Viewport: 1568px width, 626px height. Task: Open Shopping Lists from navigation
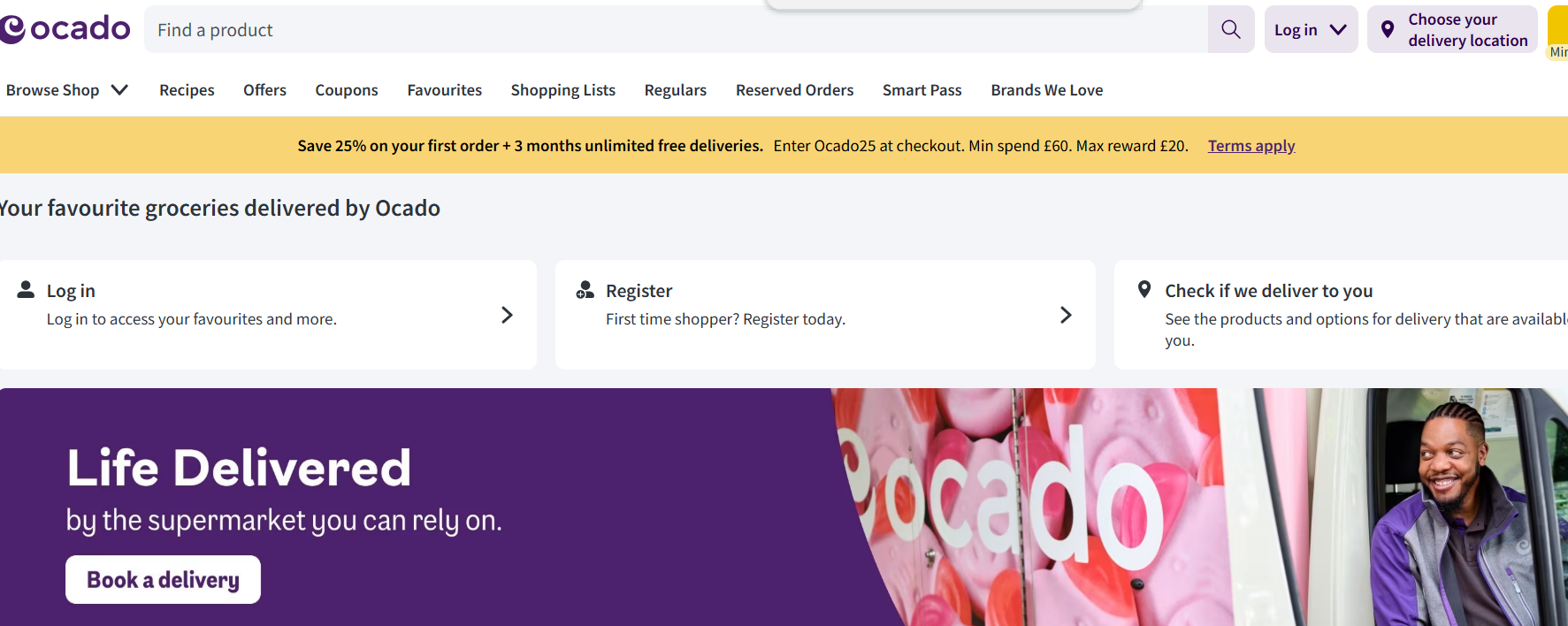tap(562, 90)
